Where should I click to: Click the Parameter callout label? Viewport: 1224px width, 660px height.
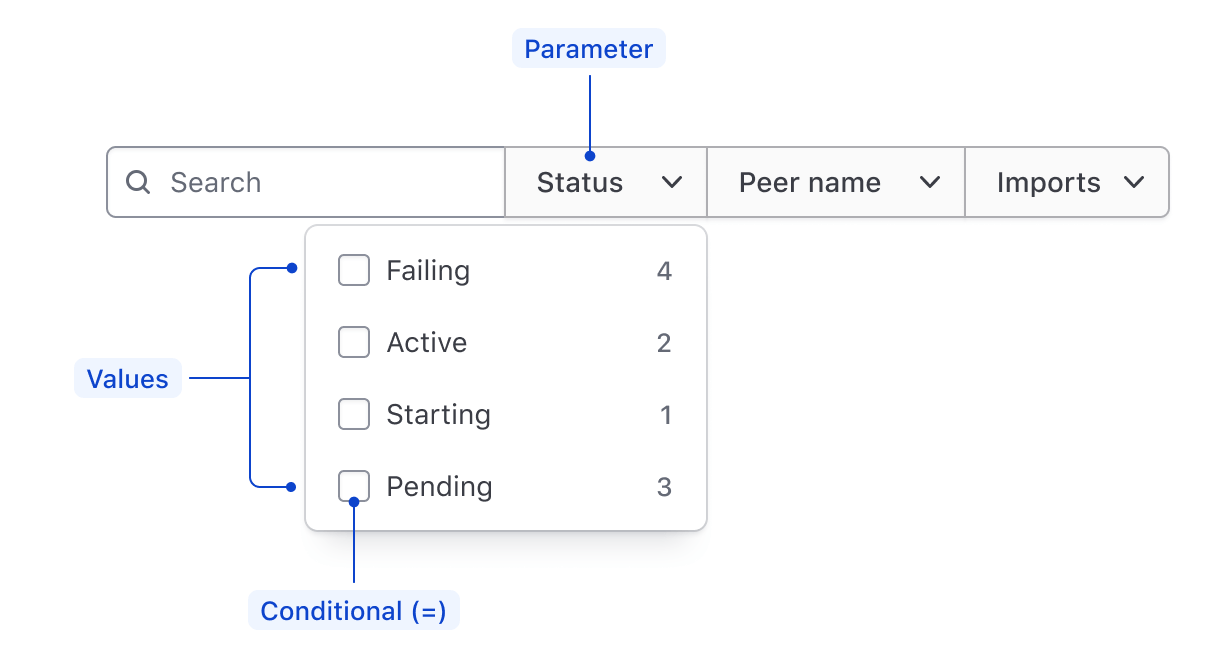click(x=588, y=48)
